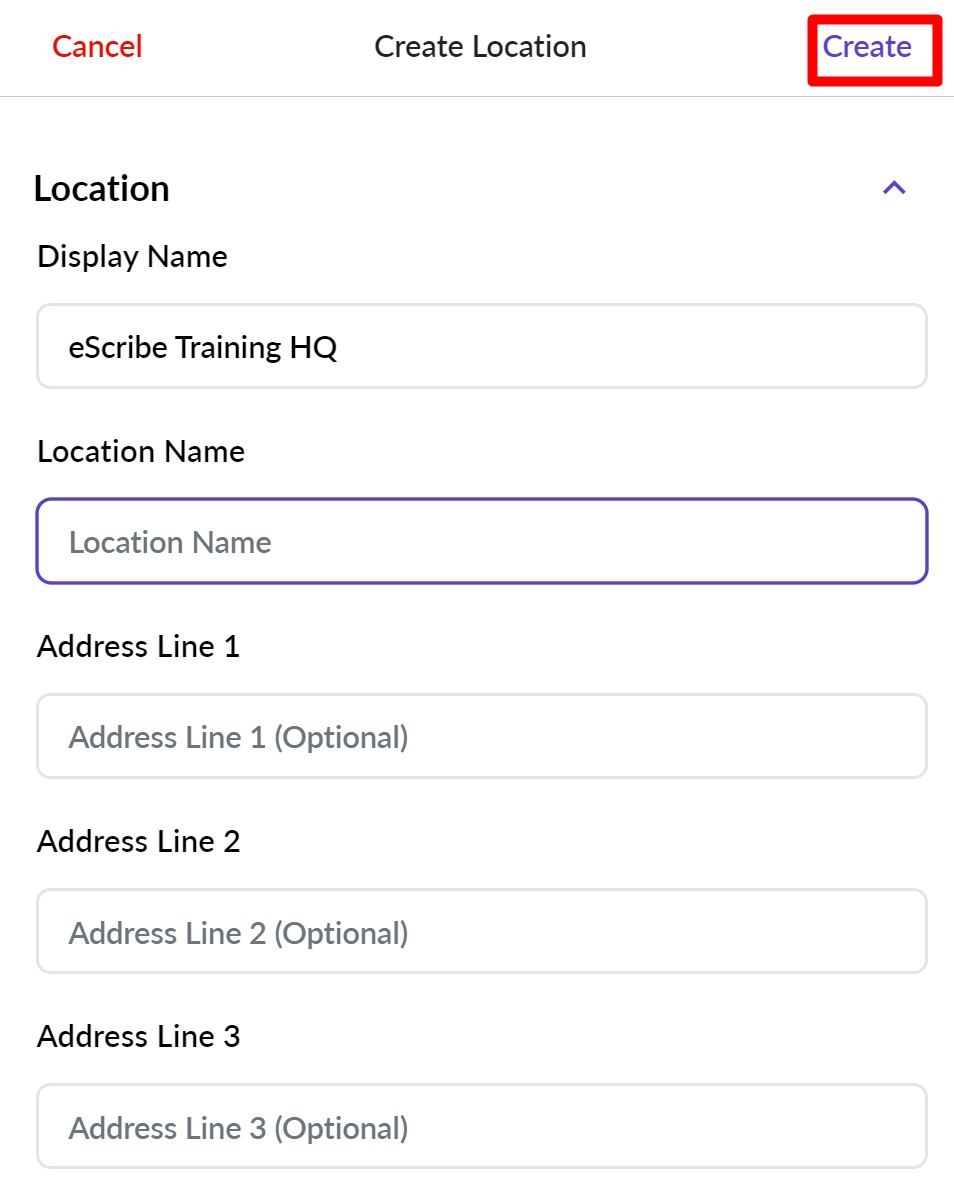
Task: Click the Display Name label
Action: point(132,257)
